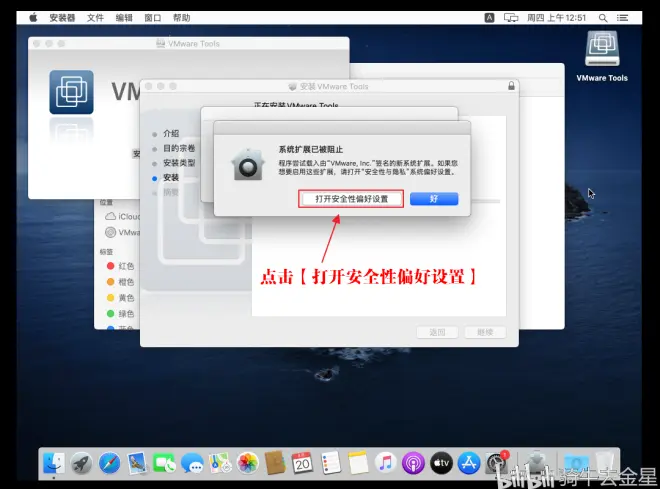Choose the 绿色 tag in the Finder sidebar
The height and width of the screenshot is (489, 660).
coord(120,314)
